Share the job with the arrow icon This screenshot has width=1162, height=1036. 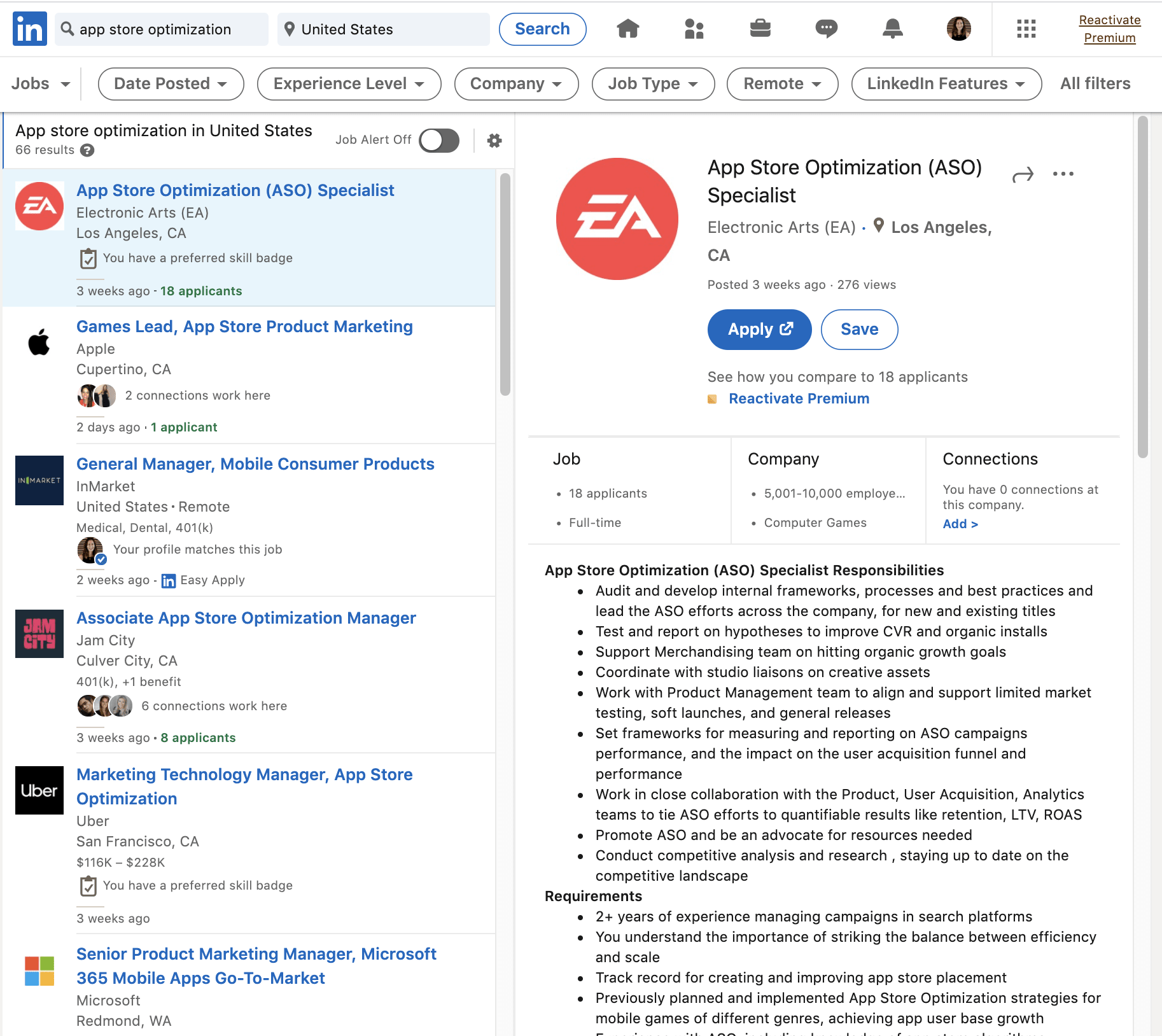(1023, 174)
